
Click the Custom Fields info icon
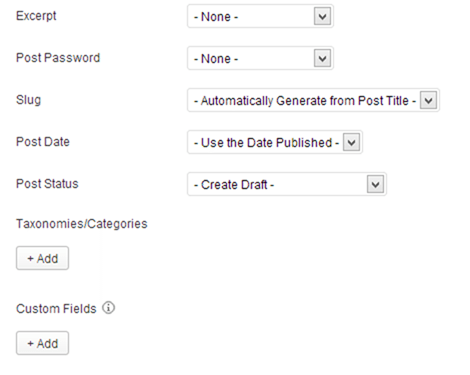pos(108,308)
